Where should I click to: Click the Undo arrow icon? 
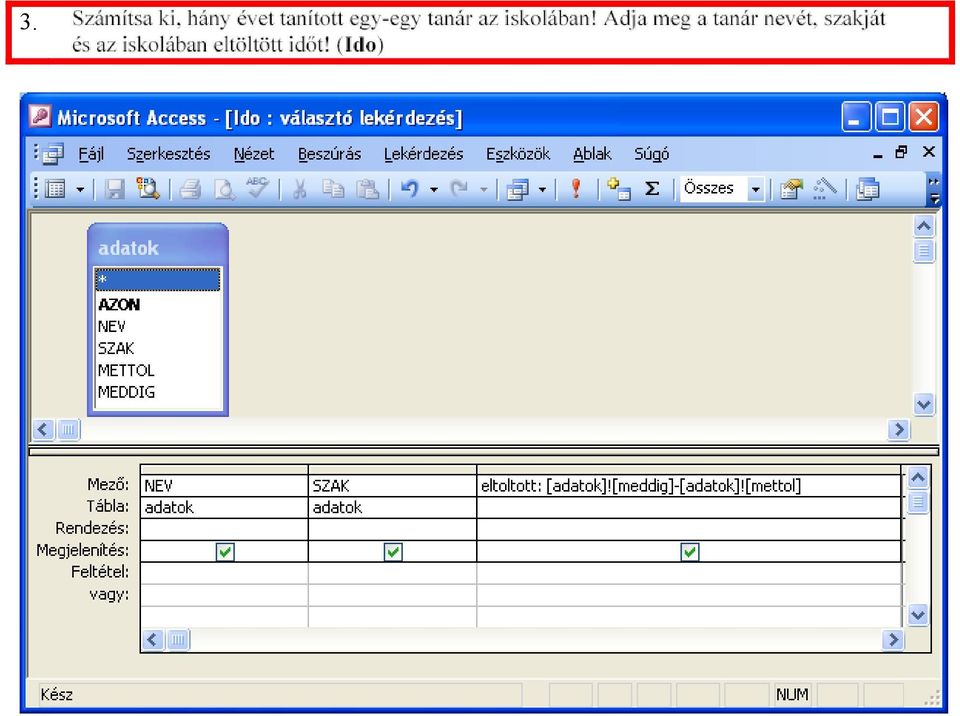(x=410, y=189)
